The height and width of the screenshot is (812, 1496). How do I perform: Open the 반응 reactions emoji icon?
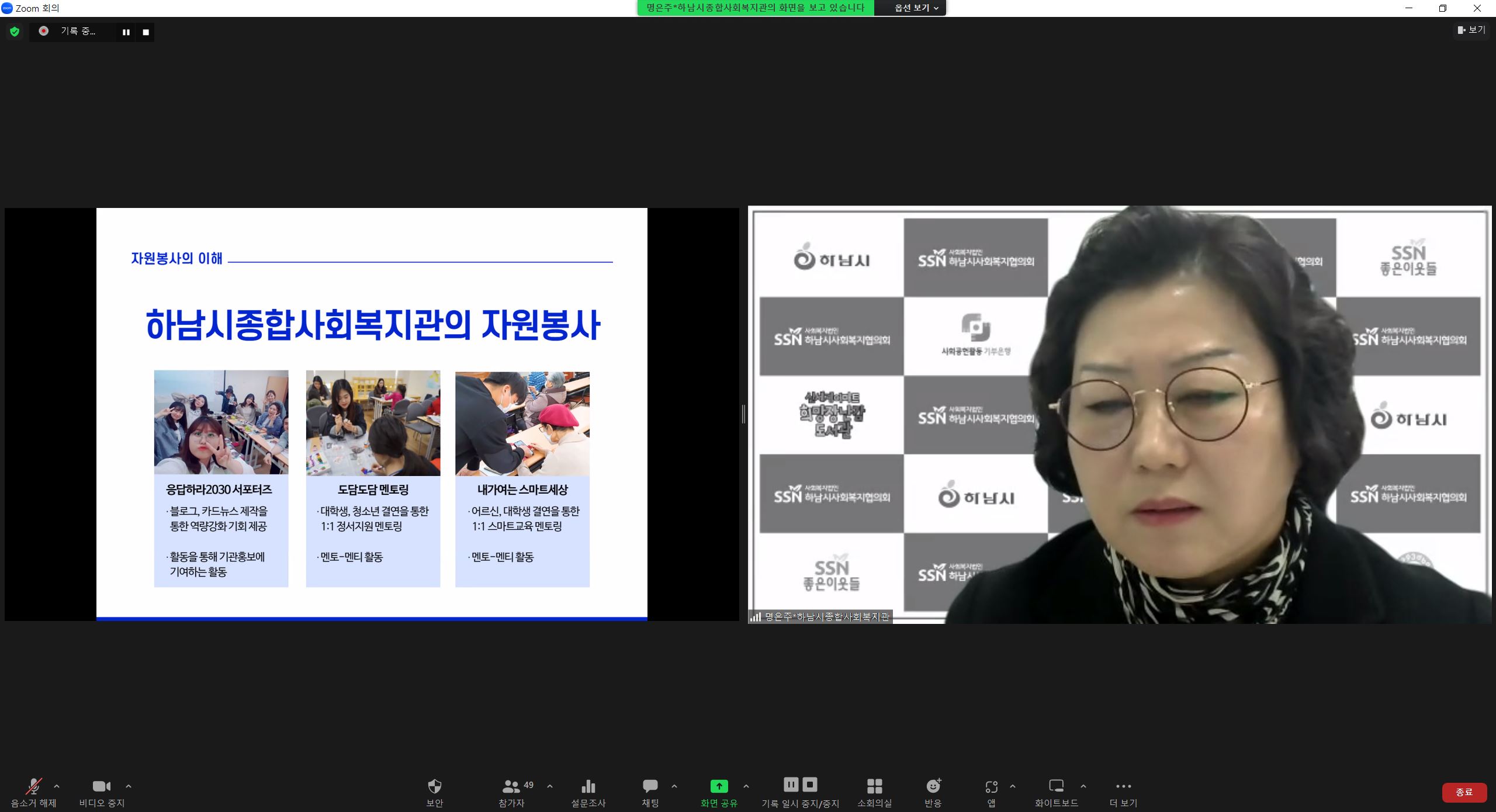(x=933, y=786)
